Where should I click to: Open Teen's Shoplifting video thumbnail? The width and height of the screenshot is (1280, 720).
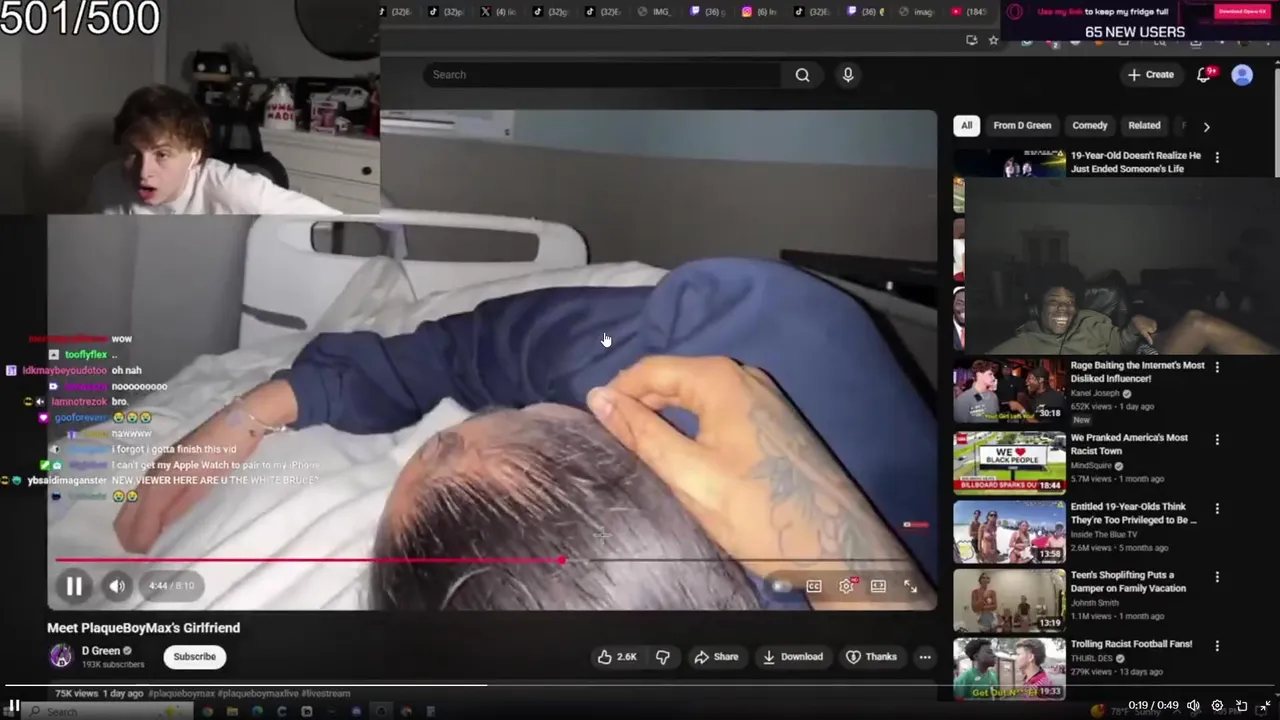(1009, 600)
